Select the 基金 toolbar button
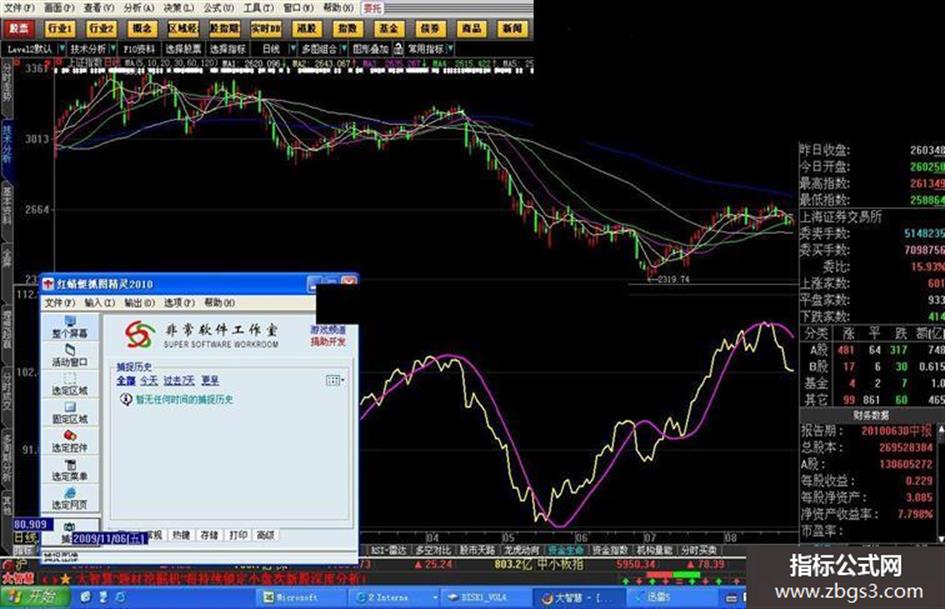945x609 pixels. (389, 28)
